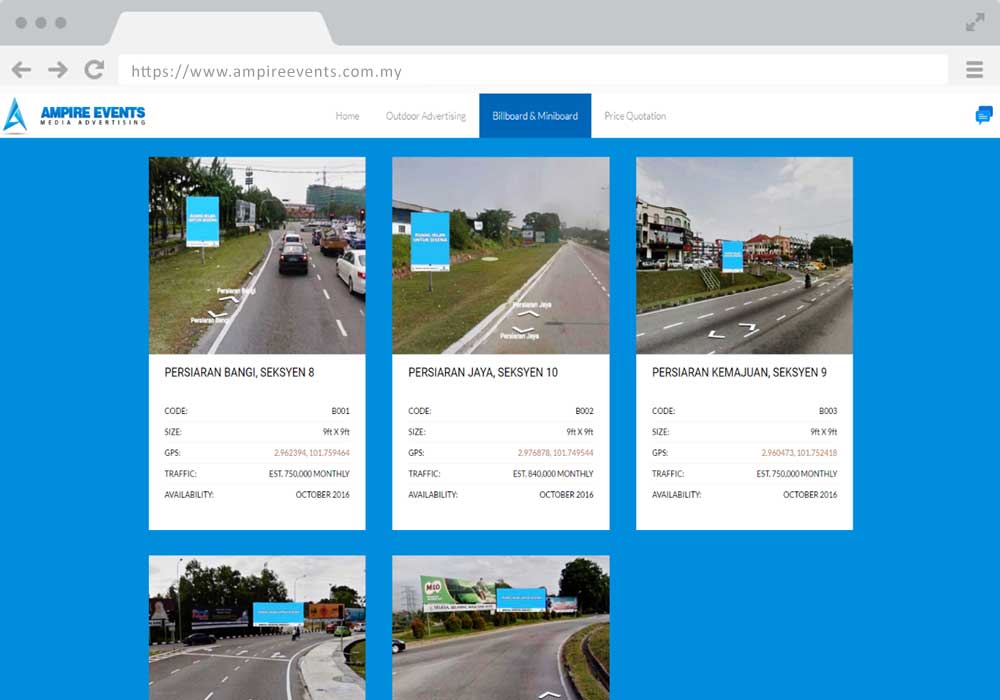Click size 9ft X 9ft on B002 card
This screenshot has width=1000, height=700.
click(x=580, y=432)
